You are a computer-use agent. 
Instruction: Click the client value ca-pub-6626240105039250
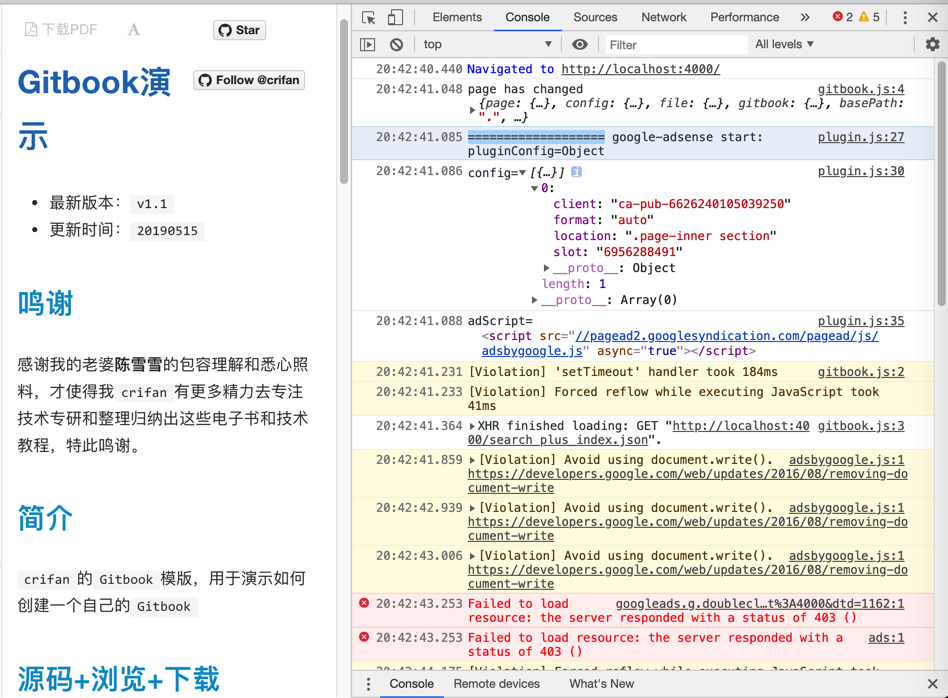701,204
